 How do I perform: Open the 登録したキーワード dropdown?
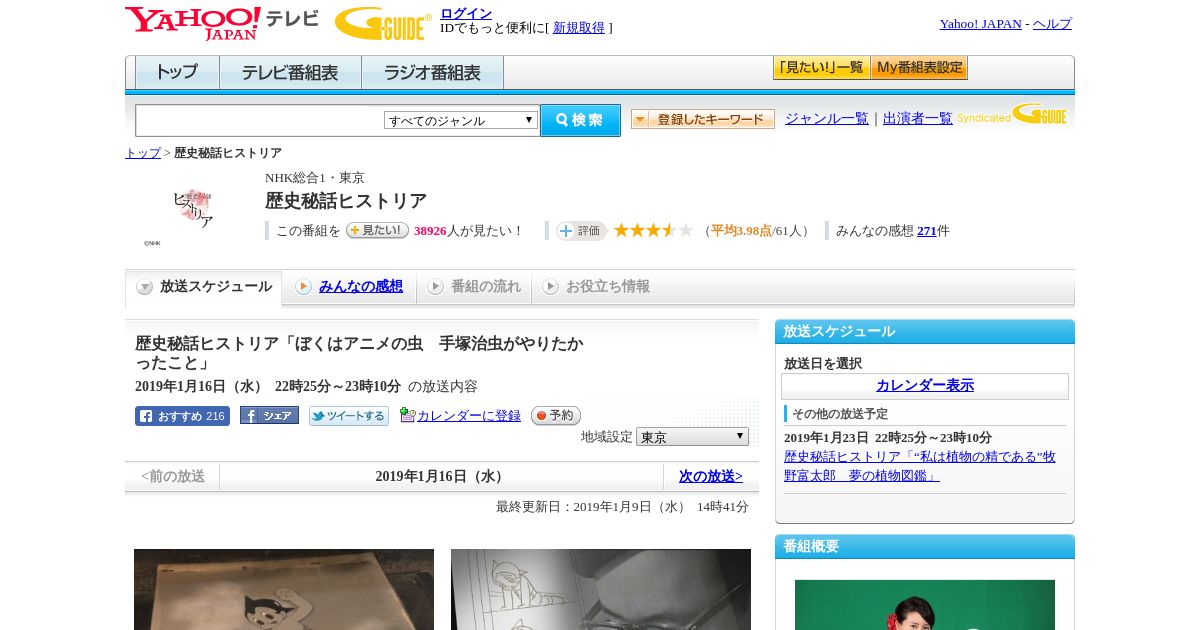click(703, 119)
